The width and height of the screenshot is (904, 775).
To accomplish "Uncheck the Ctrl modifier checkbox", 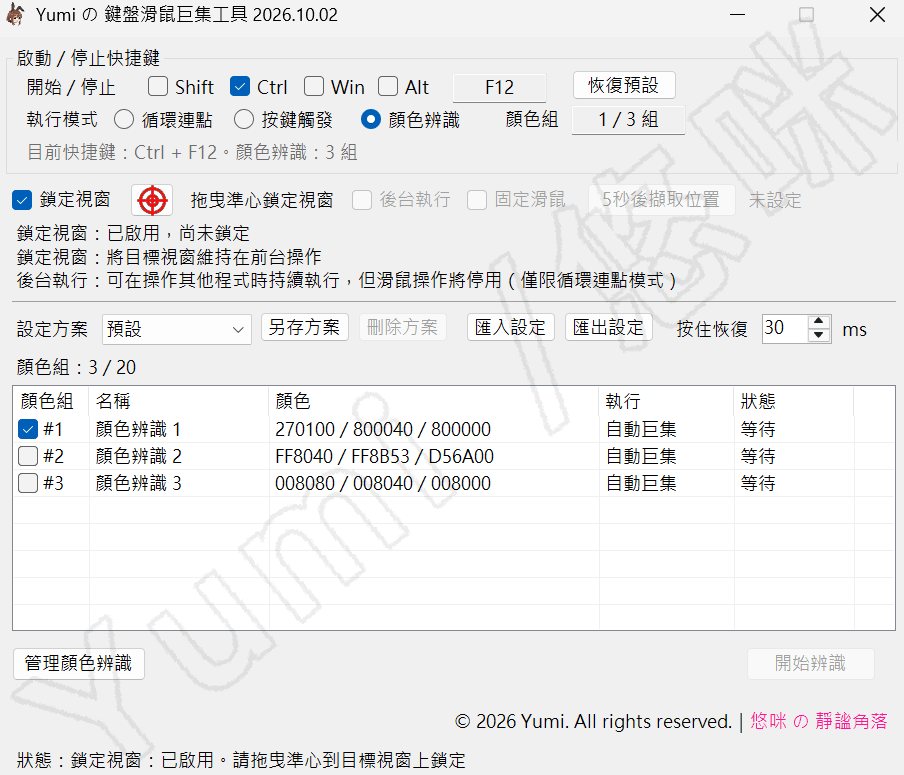I will click(x=240, y=86).
